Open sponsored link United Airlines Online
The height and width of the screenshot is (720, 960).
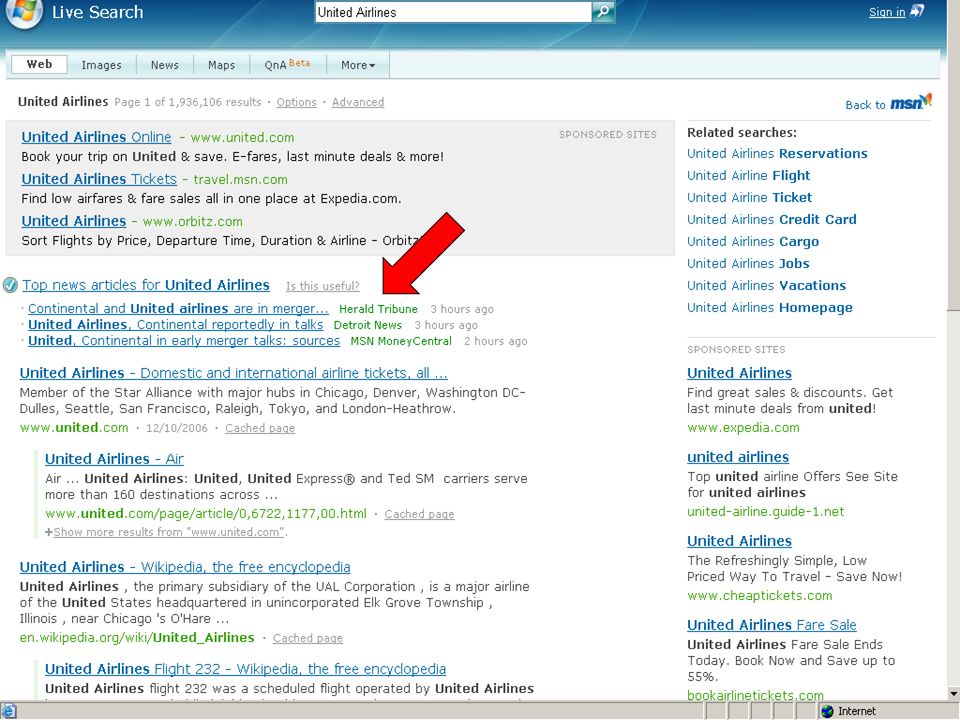tap(96, 137)
